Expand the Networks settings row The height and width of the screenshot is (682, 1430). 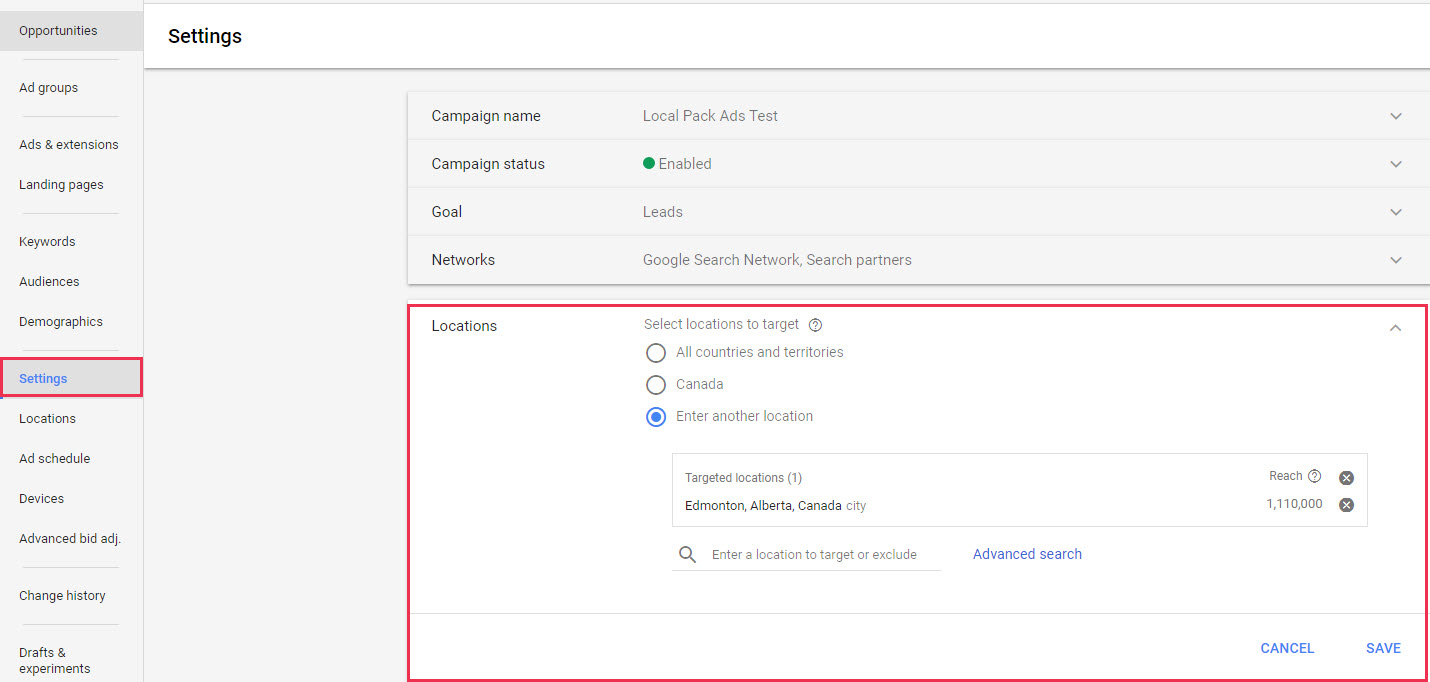coord(1395,260)
